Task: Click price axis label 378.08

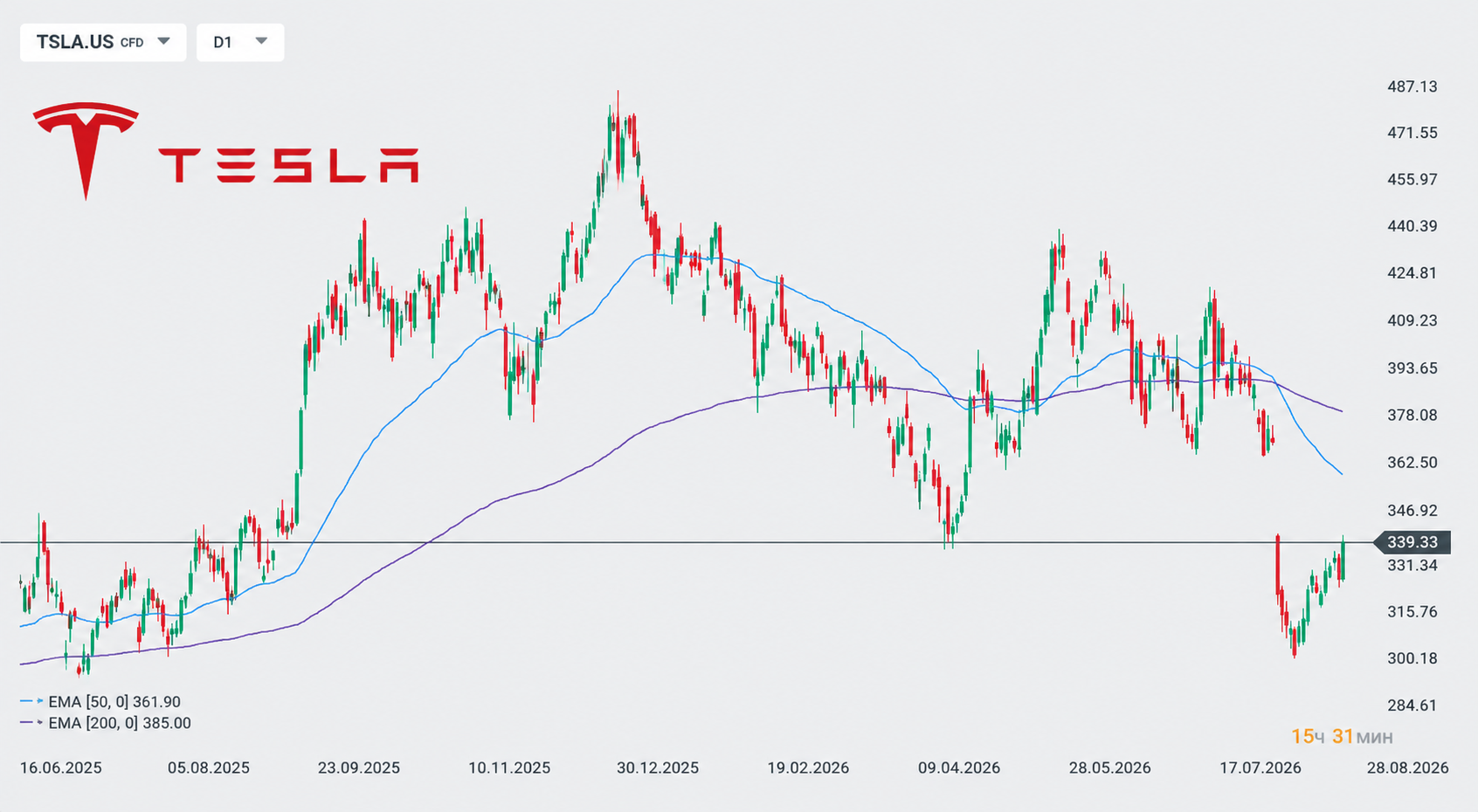Action: point(1412,415)
